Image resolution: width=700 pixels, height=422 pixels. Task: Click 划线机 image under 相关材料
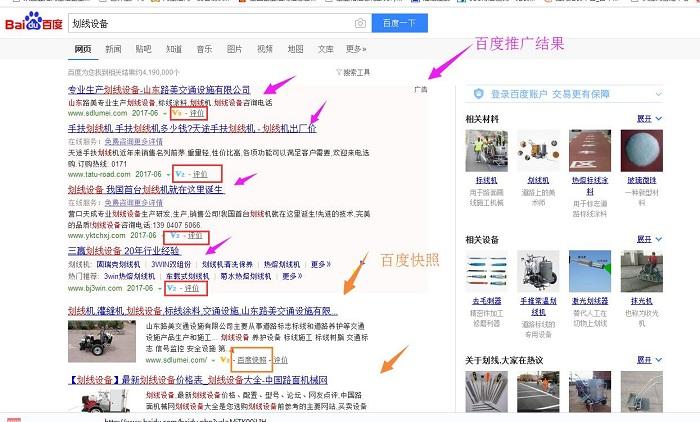click(538, 151)
